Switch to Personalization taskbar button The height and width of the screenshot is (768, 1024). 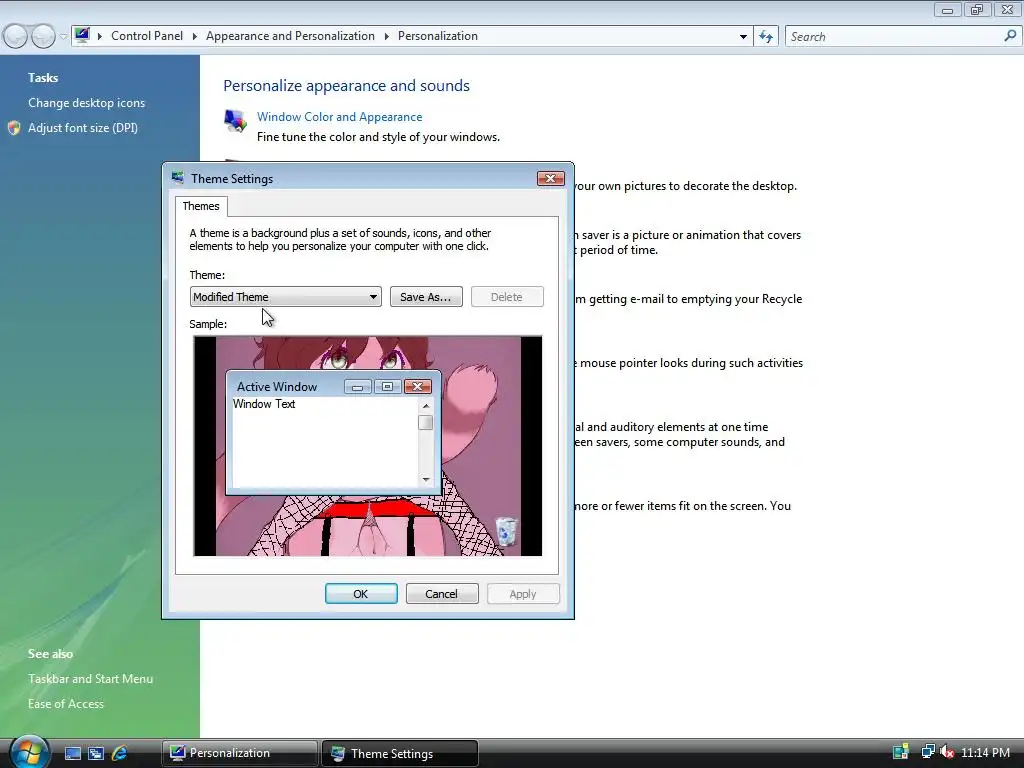pyautogui.click(x=240, y=753)
